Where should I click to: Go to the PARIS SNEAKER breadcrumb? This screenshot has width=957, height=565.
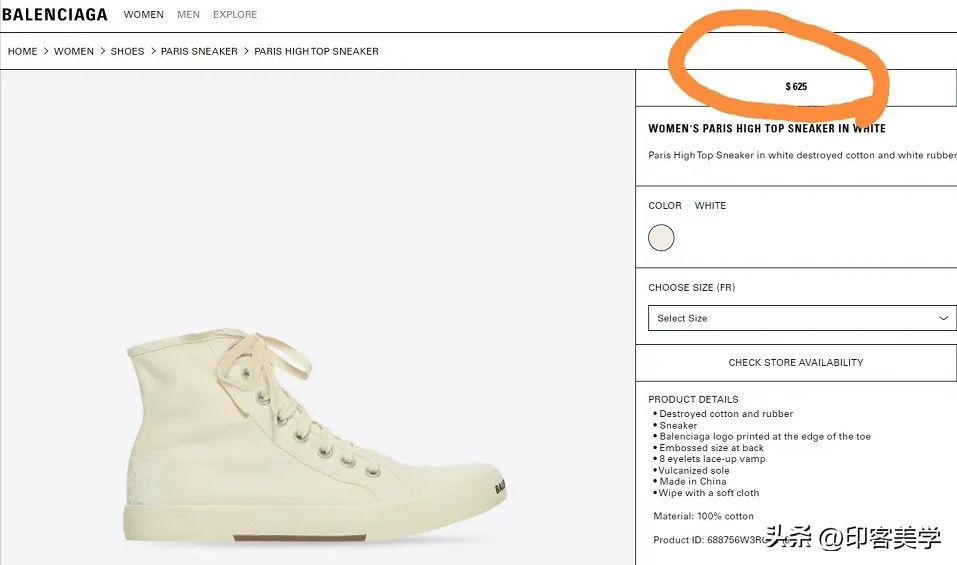point(199,51)
